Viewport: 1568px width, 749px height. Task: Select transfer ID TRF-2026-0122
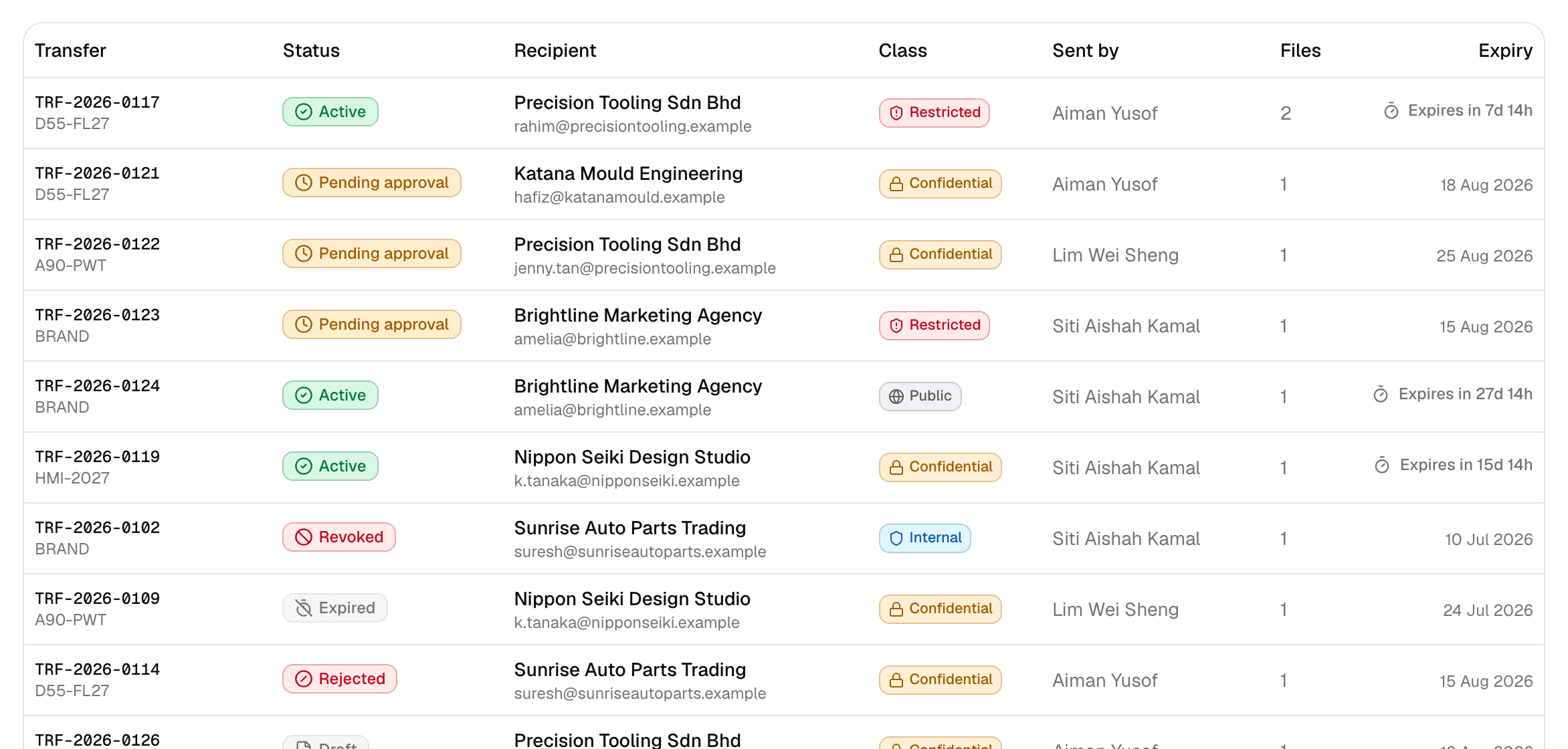[97, 244]
